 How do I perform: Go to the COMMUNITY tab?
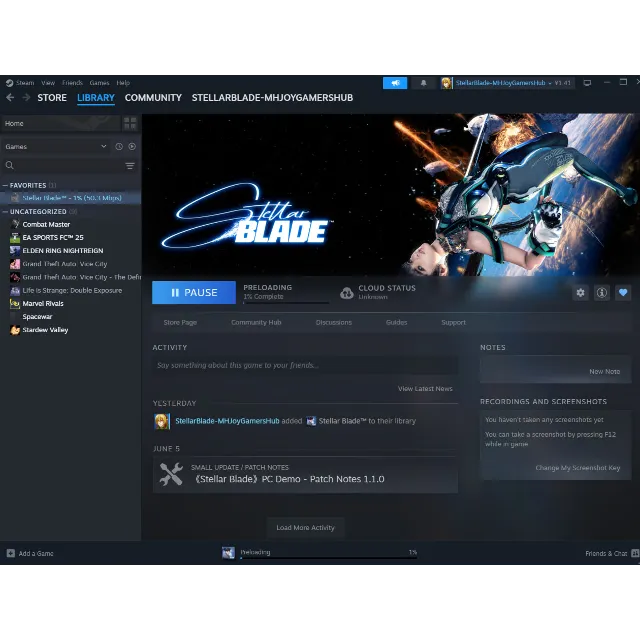[153, 98]
